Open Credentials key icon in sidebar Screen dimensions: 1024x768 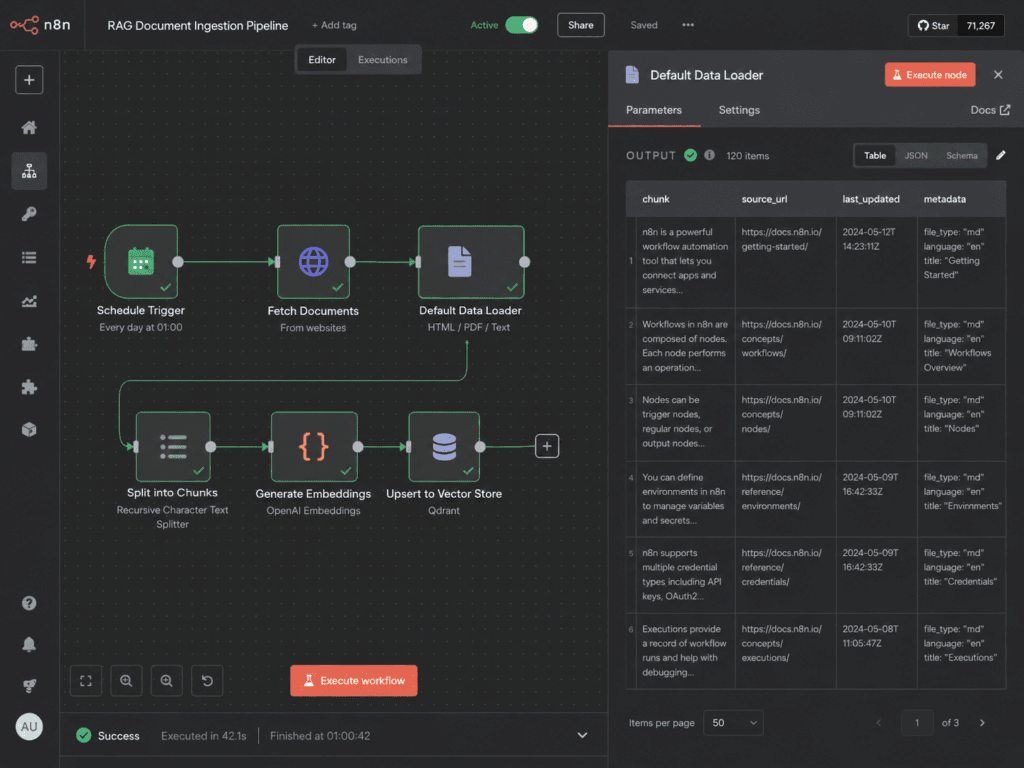point(29,214)
